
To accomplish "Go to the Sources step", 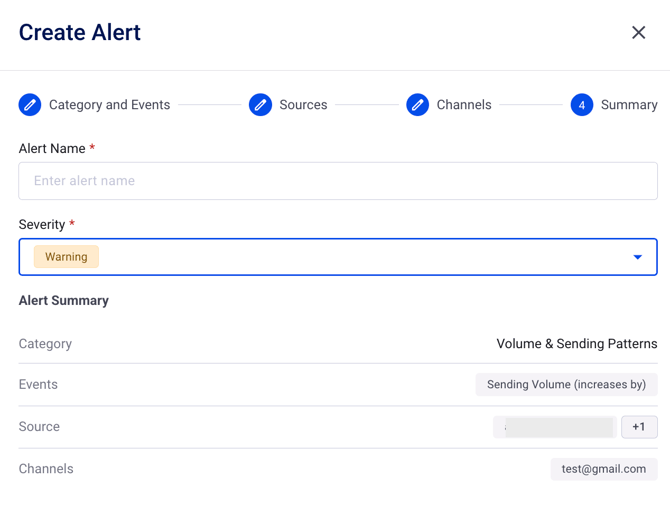I will tap(303, 105).
